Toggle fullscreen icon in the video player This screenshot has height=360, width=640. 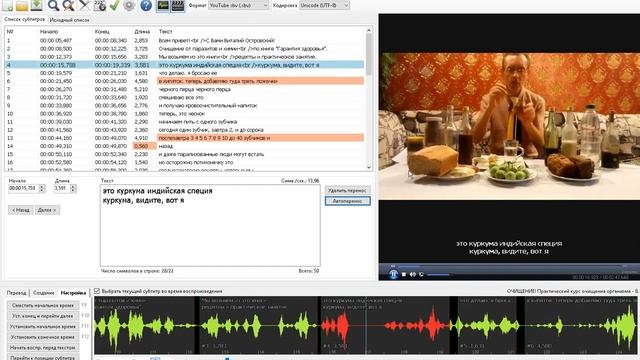pyautogui.click(x=421, y=274)
